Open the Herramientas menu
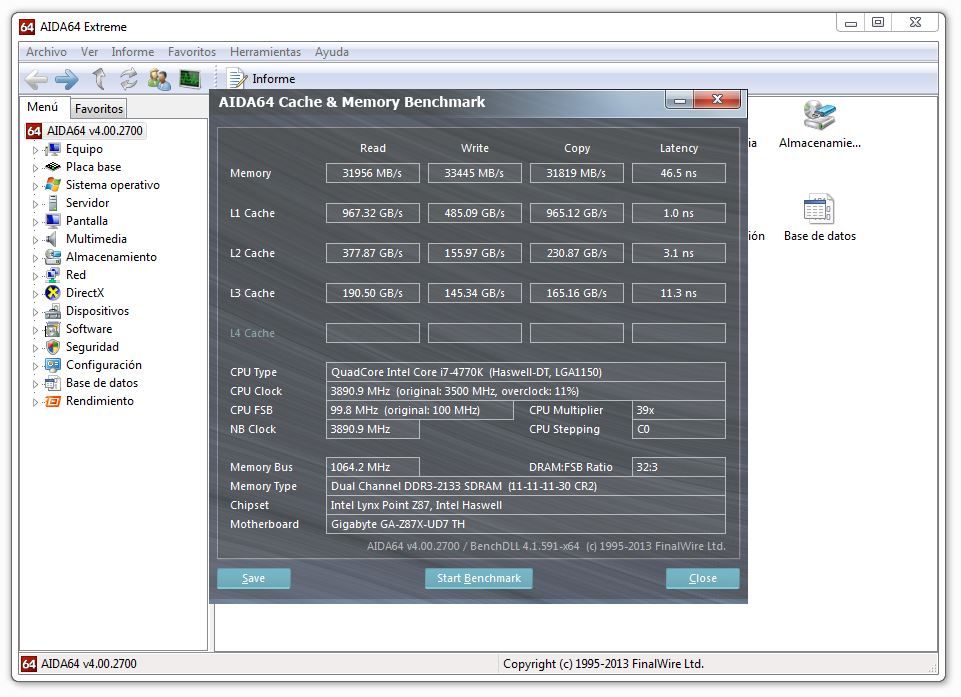961x697 pixels. pyautogui.click(x=265, y=52)
